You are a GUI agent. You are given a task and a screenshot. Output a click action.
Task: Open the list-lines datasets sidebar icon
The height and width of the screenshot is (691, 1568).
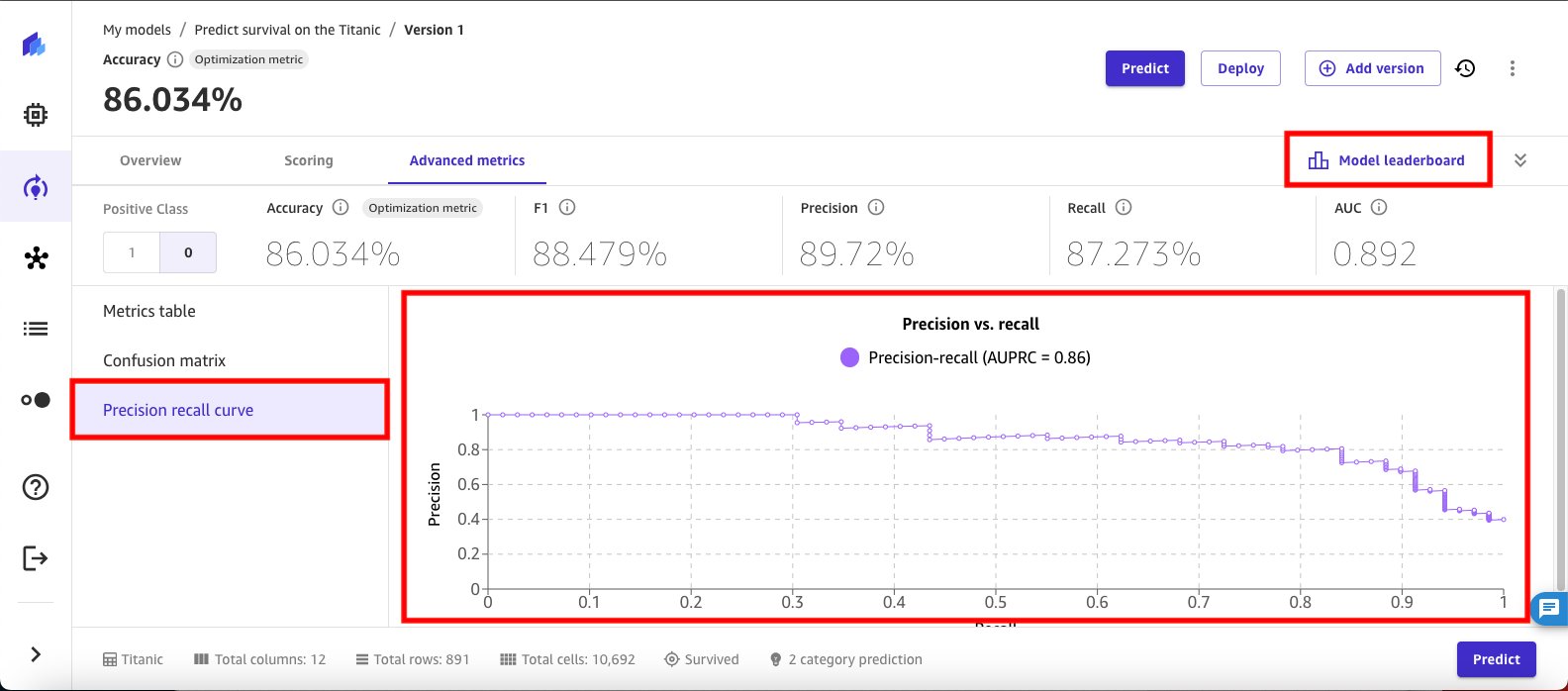point(36,329)
